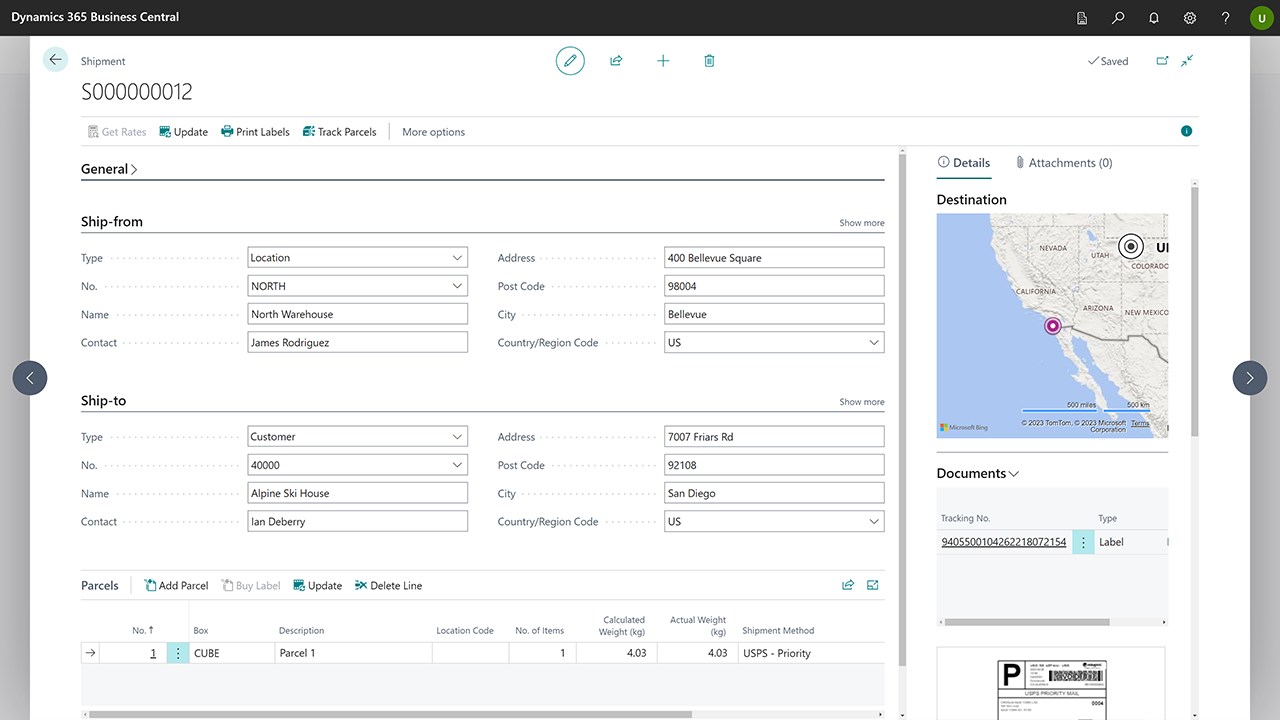Click Add Parcel action
This screenshot has width=1280, height=720.
point(176,586)
